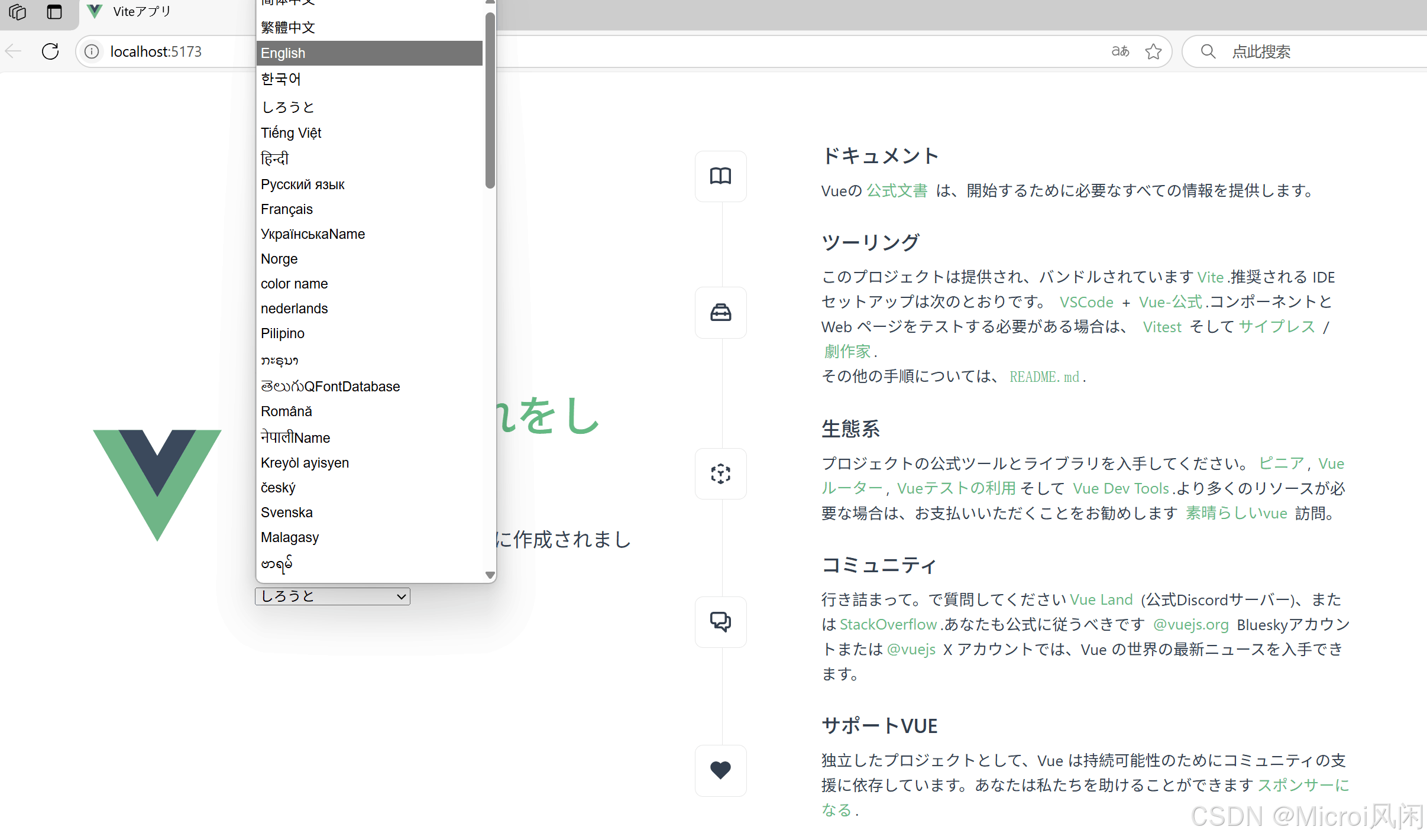Screen dimensions: 1427x840
Task: Click the site info icon
Action: 92,51
